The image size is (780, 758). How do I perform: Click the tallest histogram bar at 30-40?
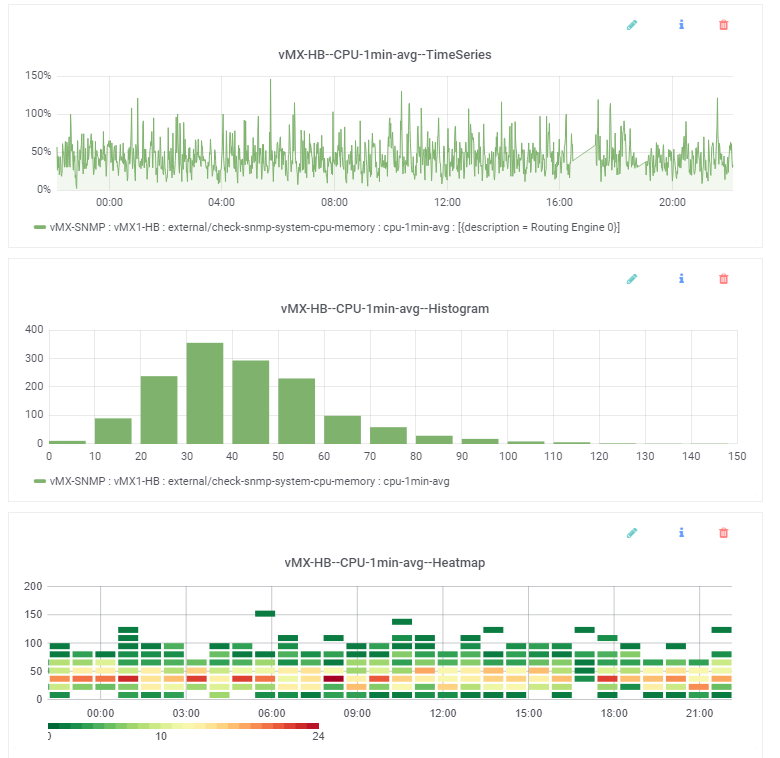205,393
